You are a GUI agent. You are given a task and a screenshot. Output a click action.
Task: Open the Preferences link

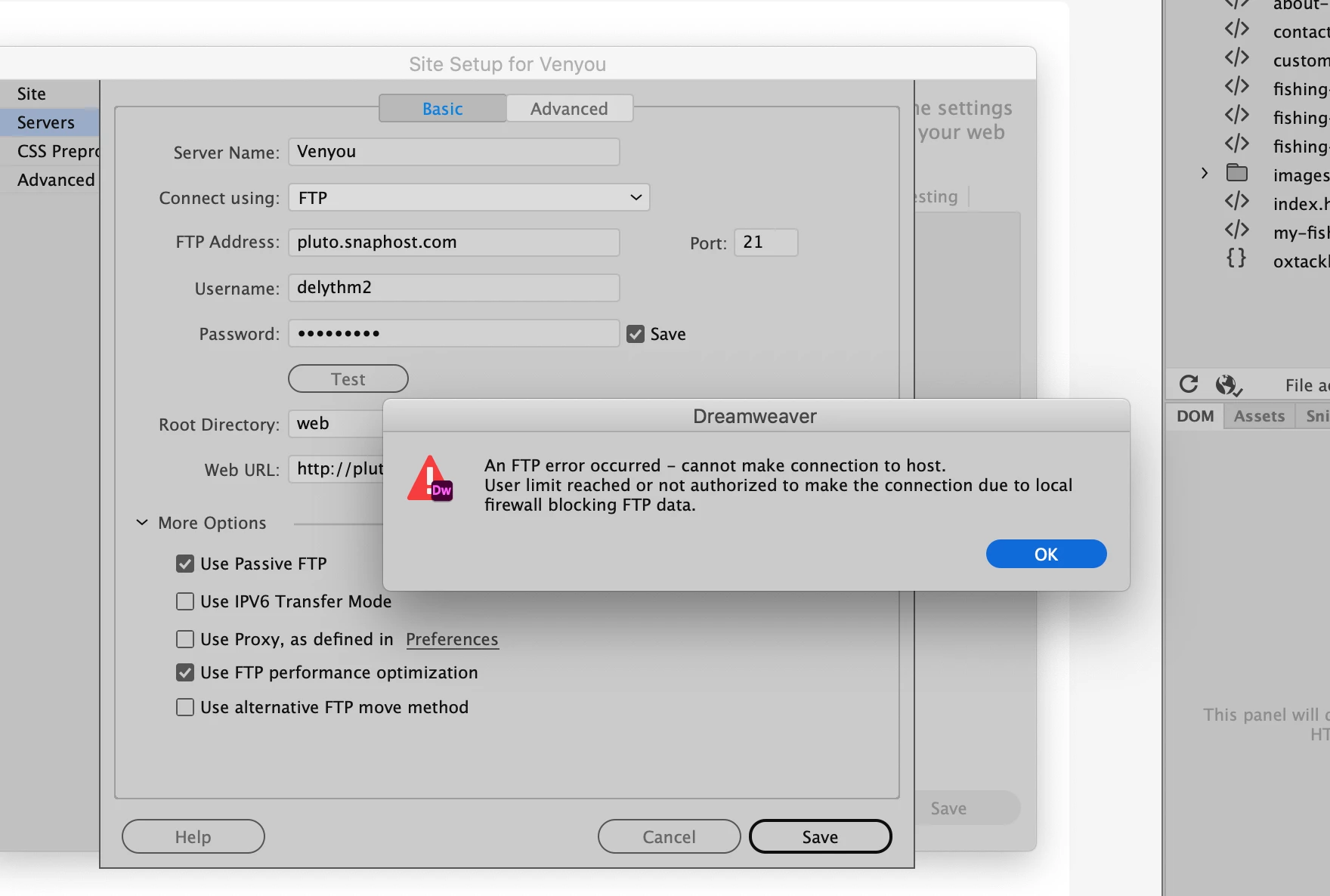[x=452, y=639]
